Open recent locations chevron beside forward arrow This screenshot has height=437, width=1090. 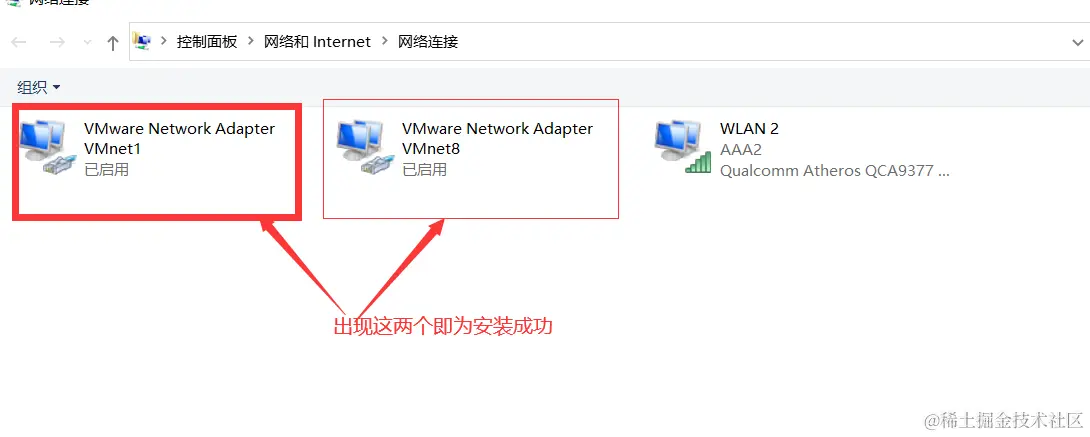pos(88,42)
